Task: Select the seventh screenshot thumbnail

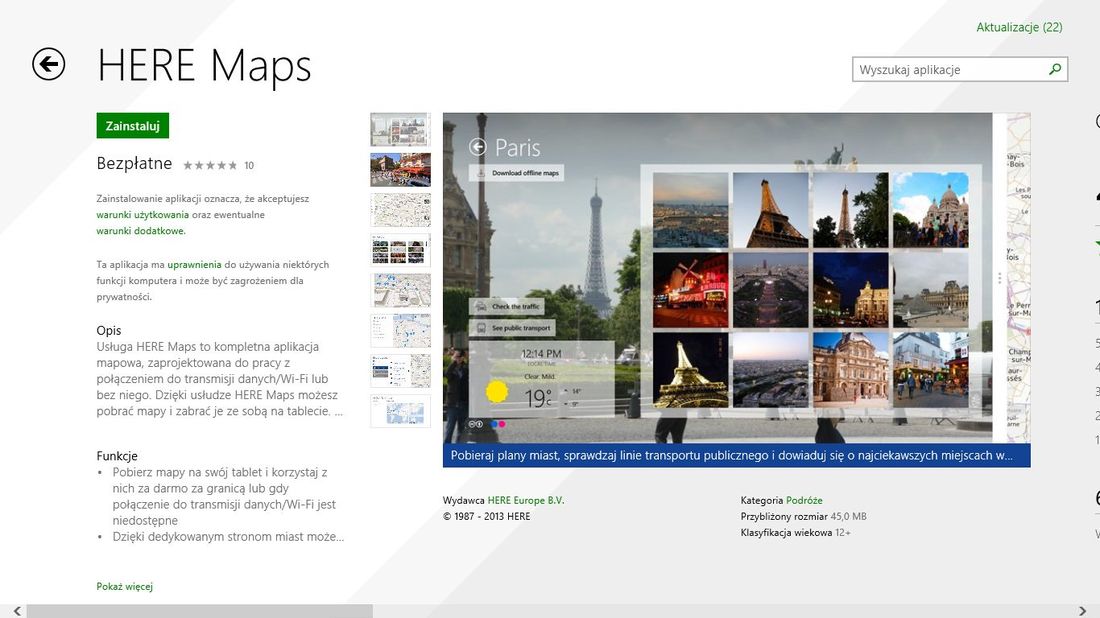Action: (401, 371)
